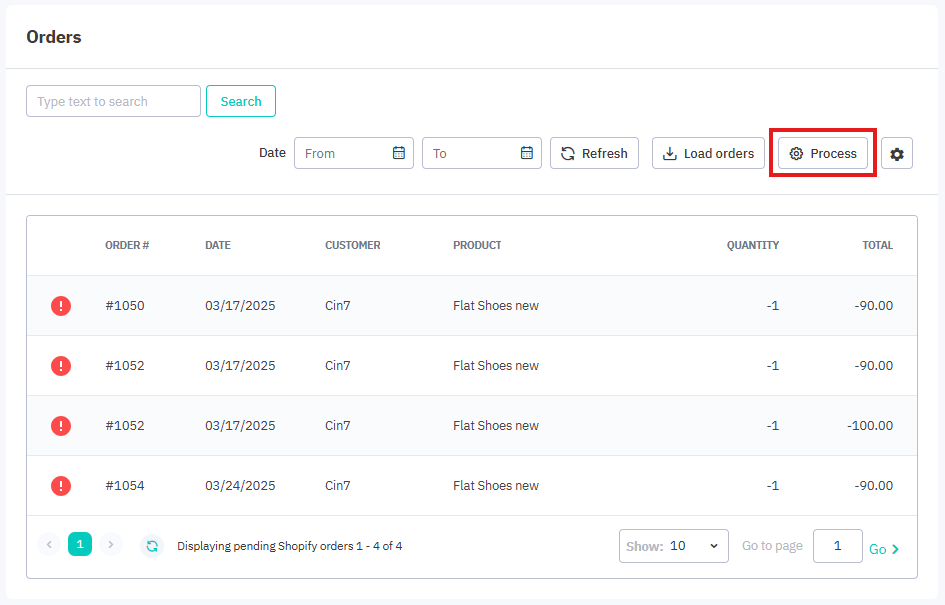Focus the search text field
The width and height of the screenshot is (945, 605).
click(113, 101)
